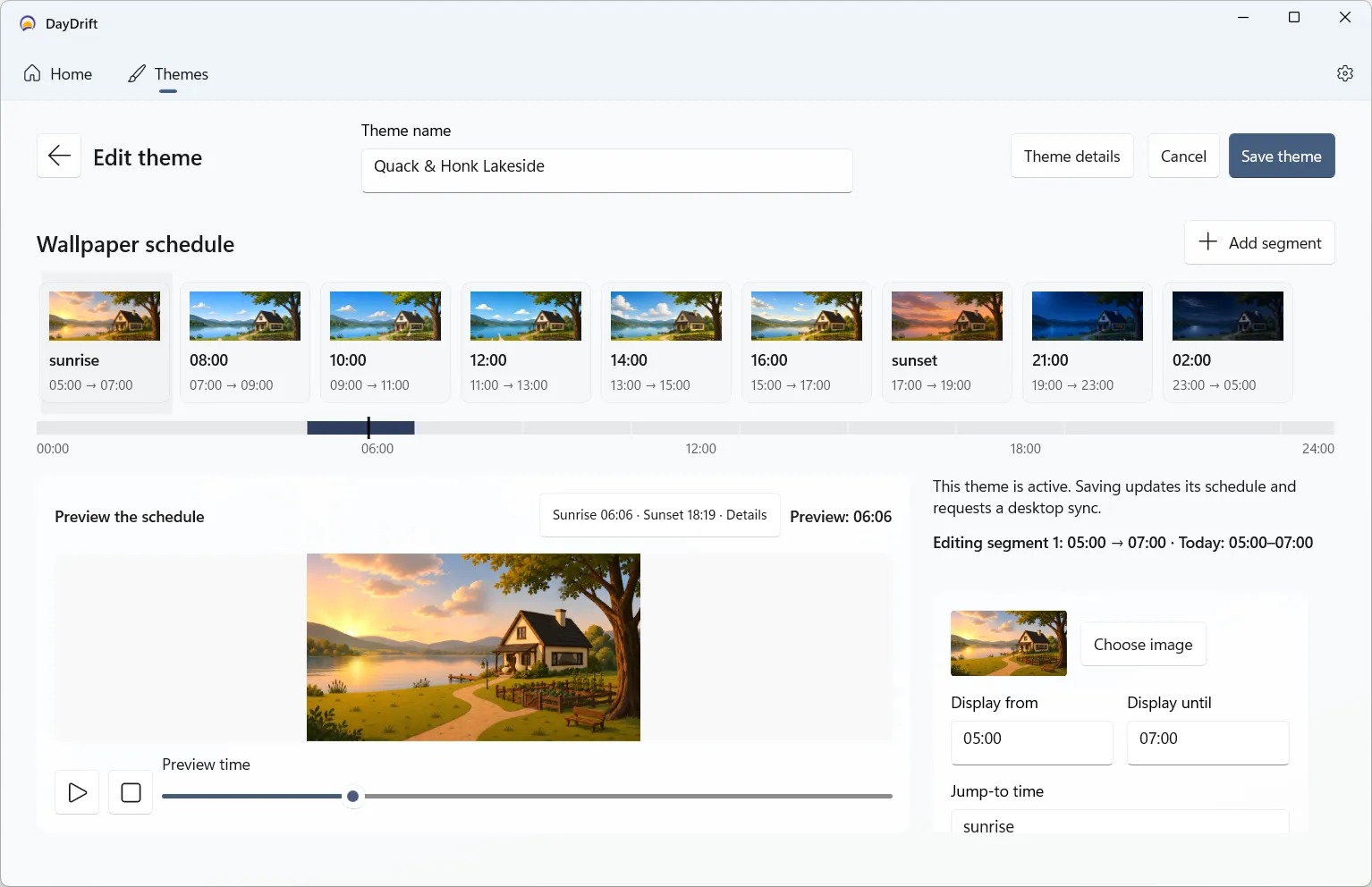The height and width of the screenshot is (887, 1372).
Task: Maximize the DayDrift window
Action: pos(1293,18)
